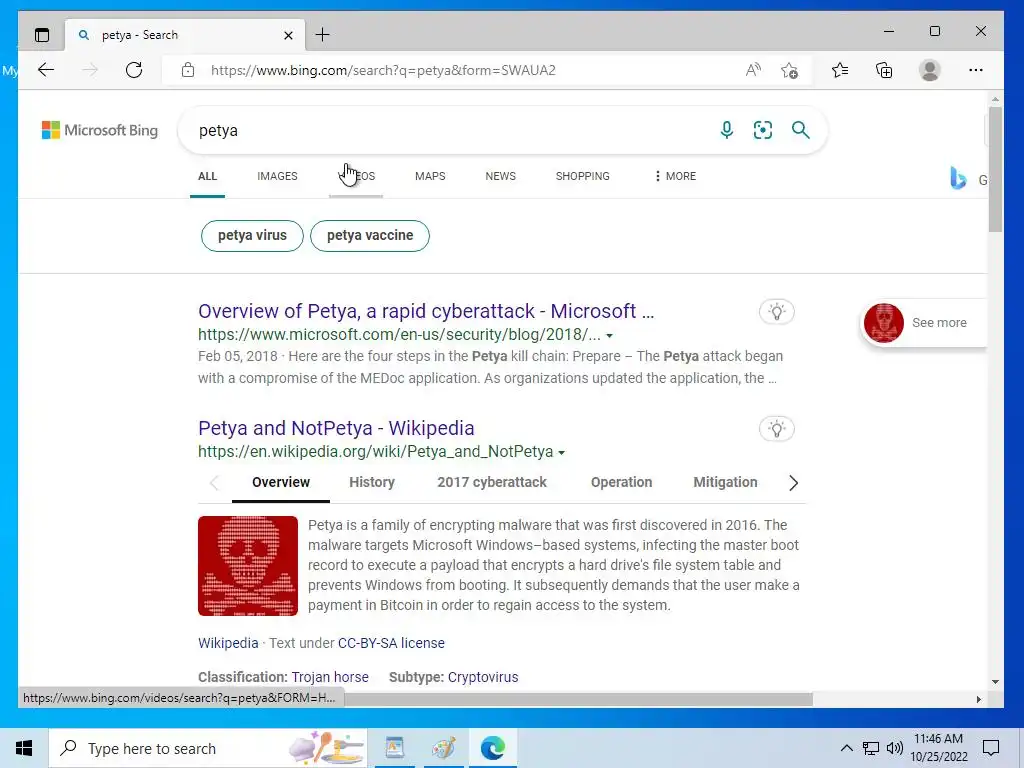Search using an image icon
This screenshot has width=1024, height=768.
tap(763, 130)
